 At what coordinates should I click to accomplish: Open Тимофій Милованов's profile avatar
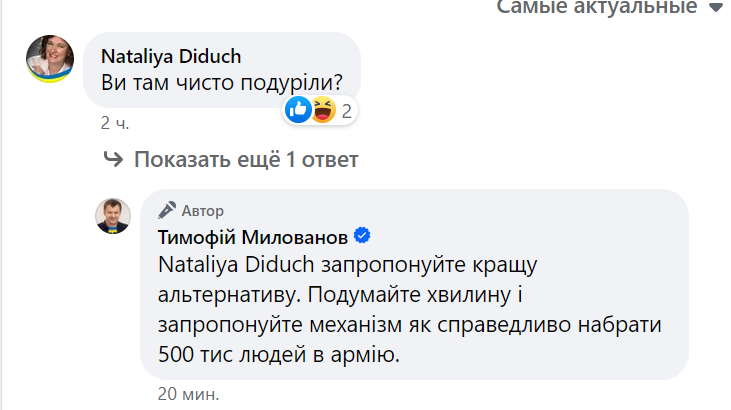coord(113,215)
